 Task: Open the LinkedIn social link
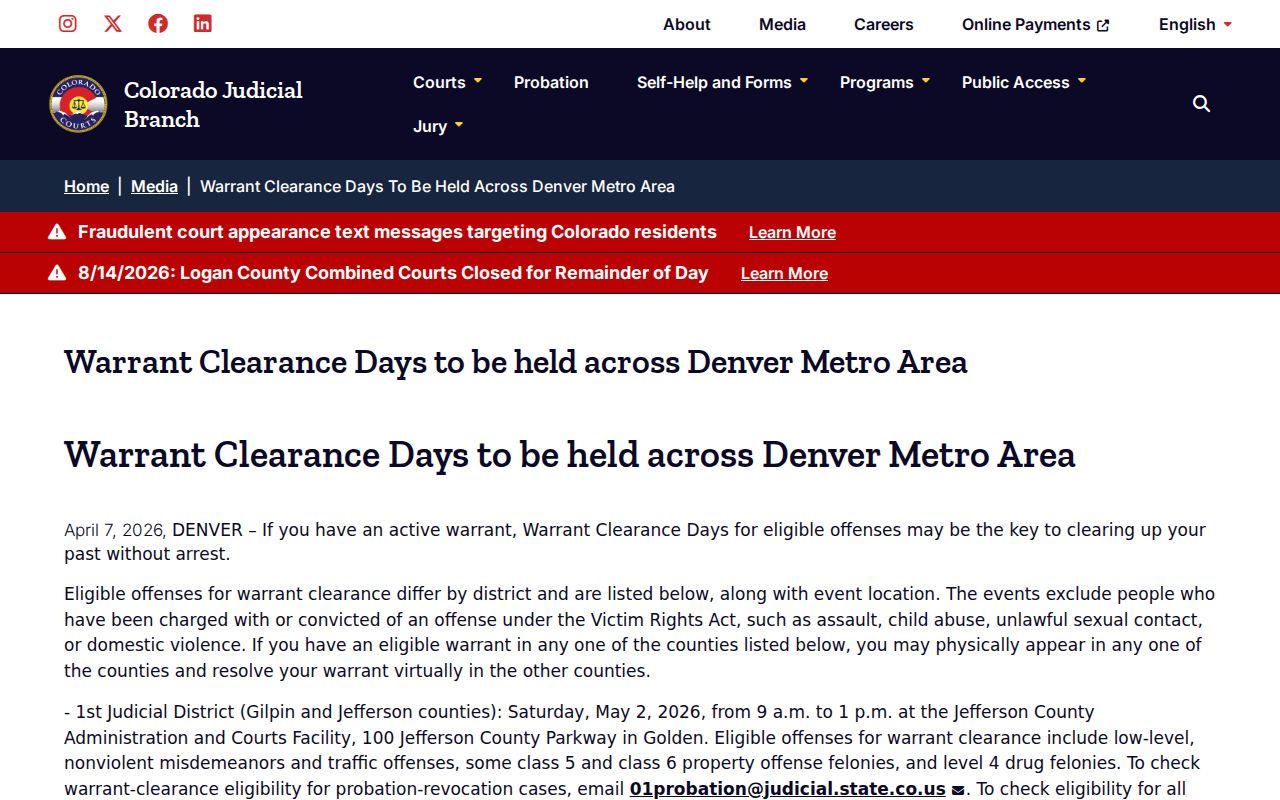(203, 24)
